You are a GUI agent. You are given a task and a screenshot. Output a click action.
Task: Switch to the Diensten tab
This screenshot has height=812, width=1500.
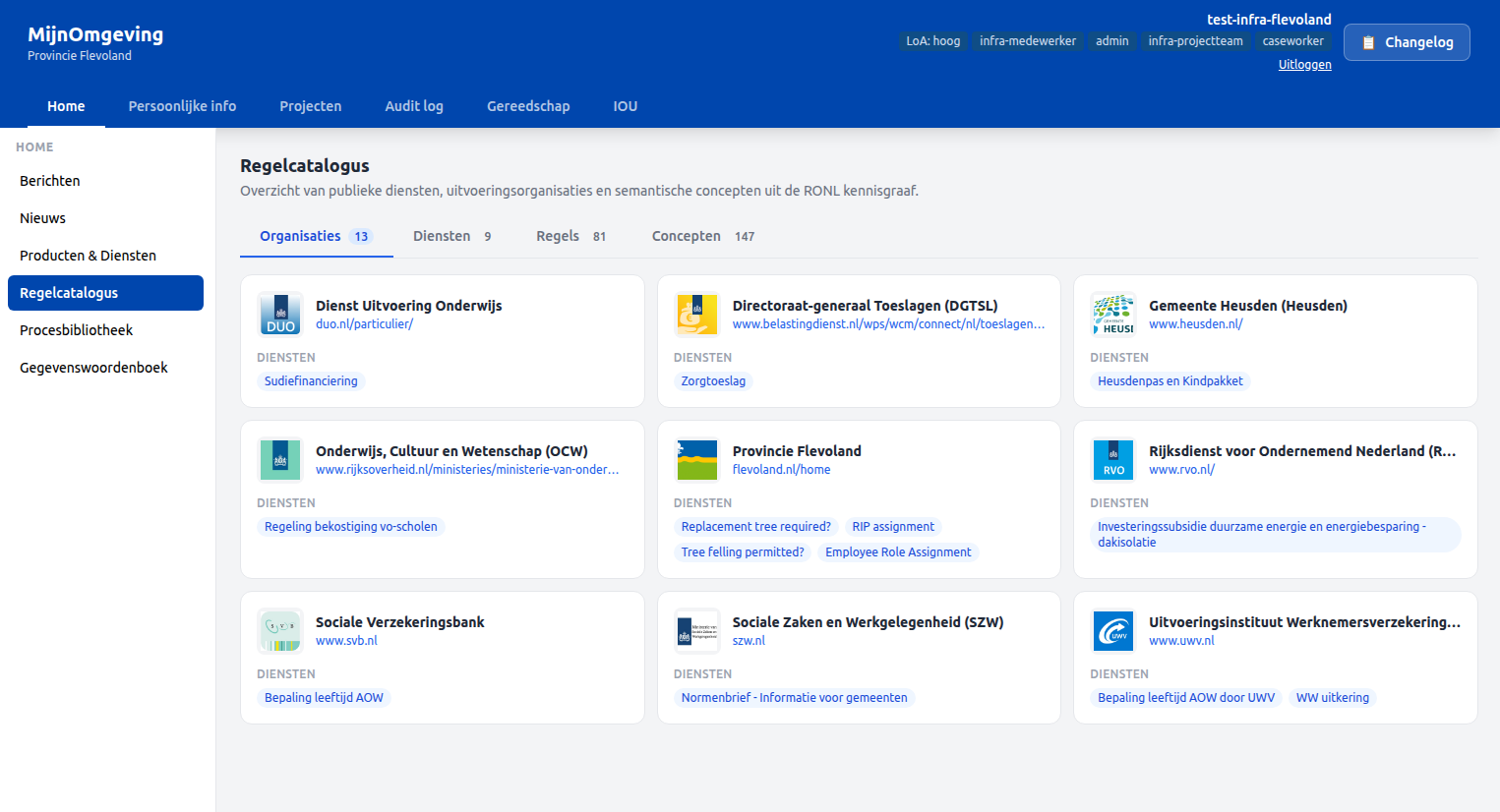click(x=442, y=236)
